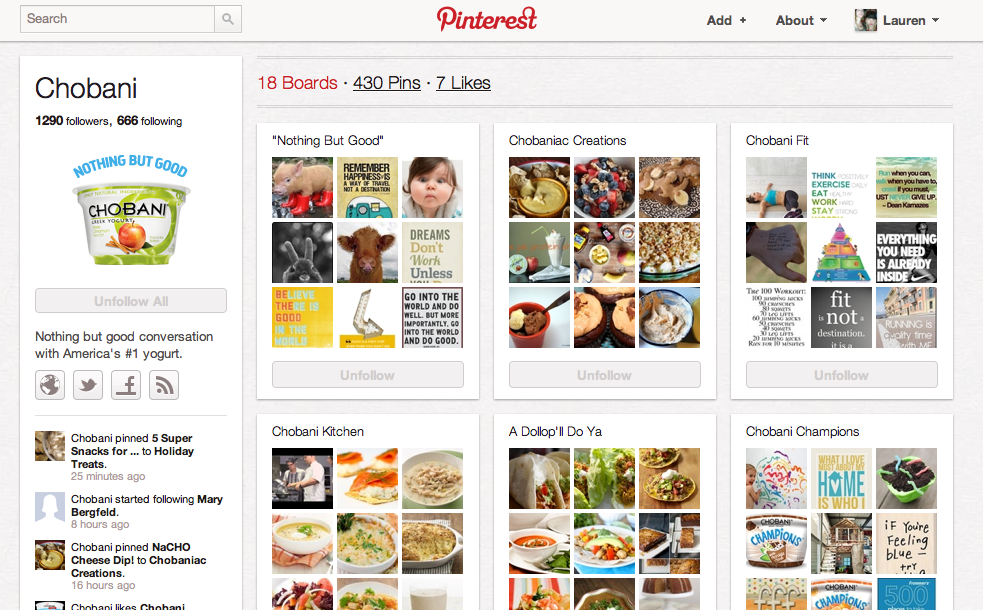Expand the About dropdown
The image size is (983, 610).
click(801, 20)
